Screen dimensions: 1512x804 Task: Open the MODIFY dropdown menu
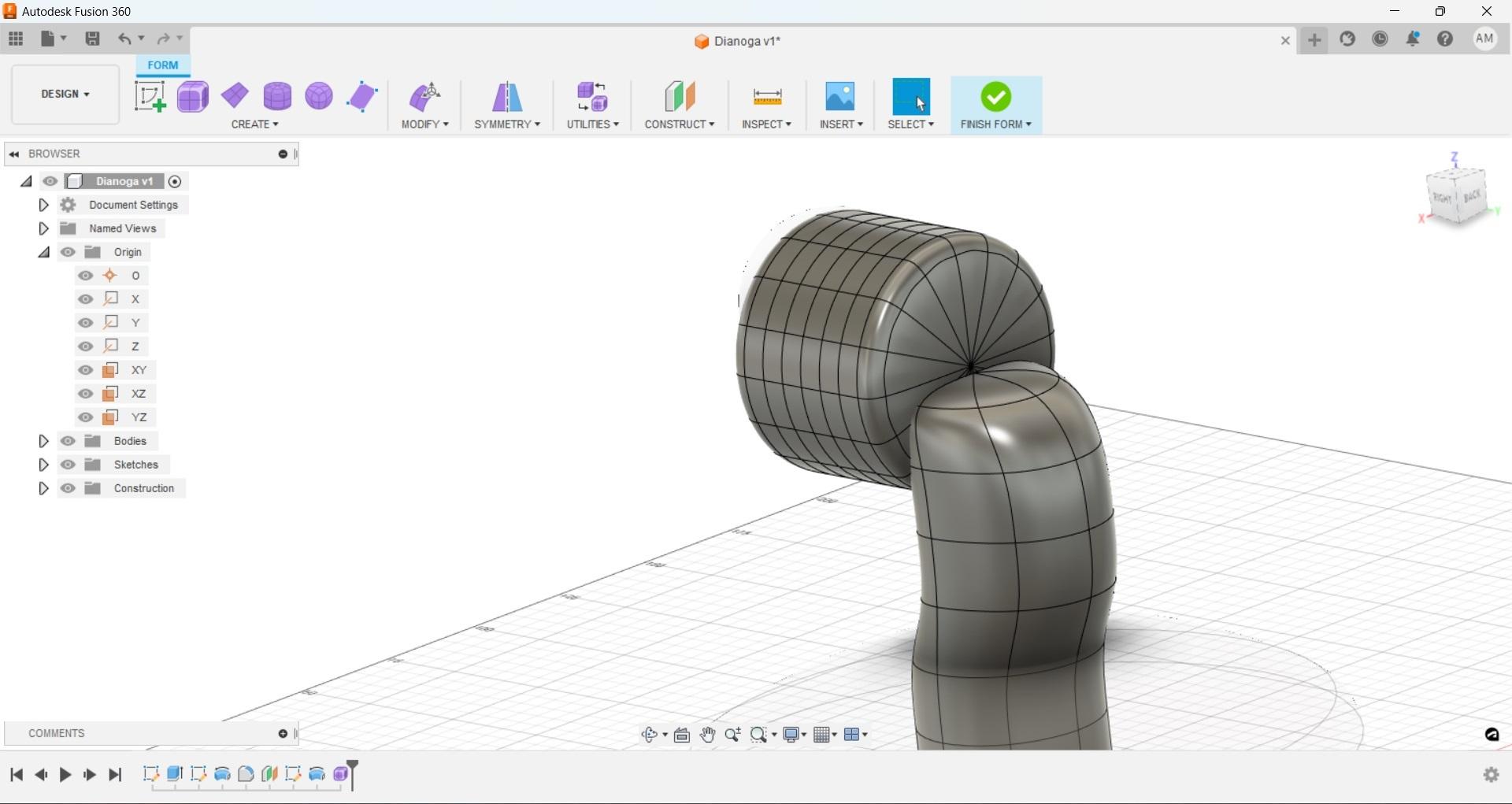[425, 124]
